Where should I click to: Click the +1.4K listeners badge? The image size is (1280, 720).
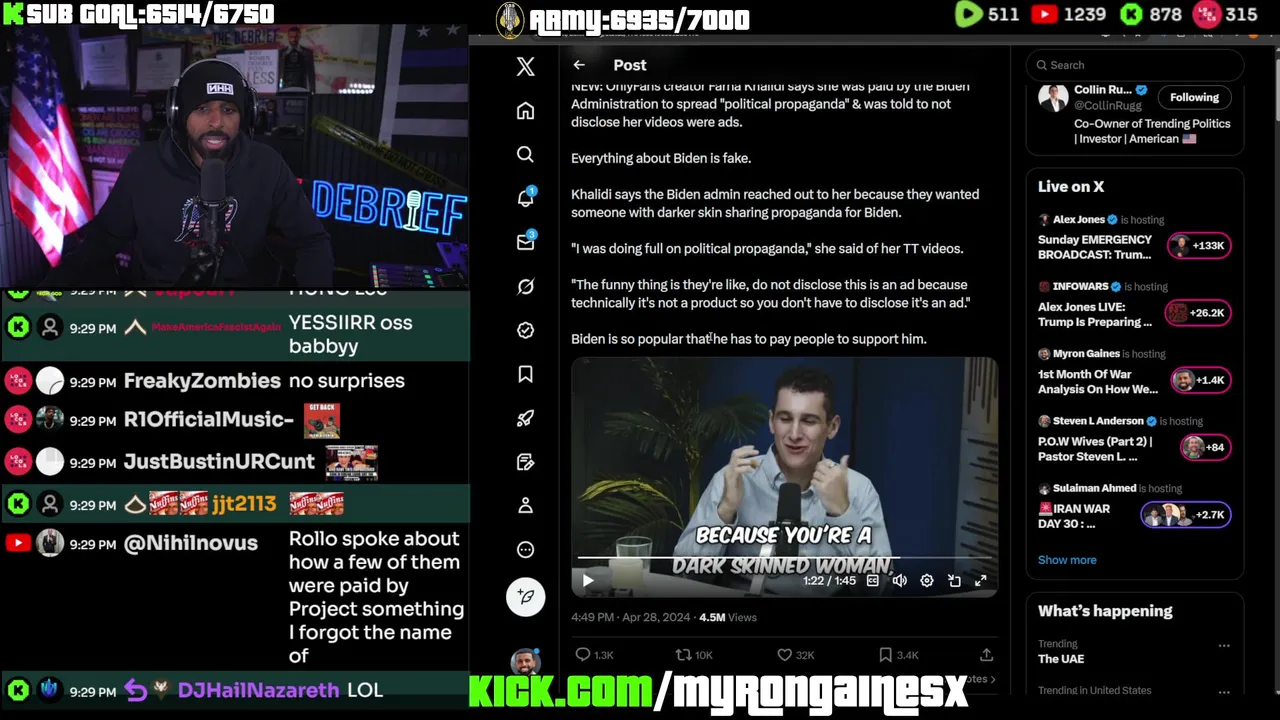coord(1199,380)
